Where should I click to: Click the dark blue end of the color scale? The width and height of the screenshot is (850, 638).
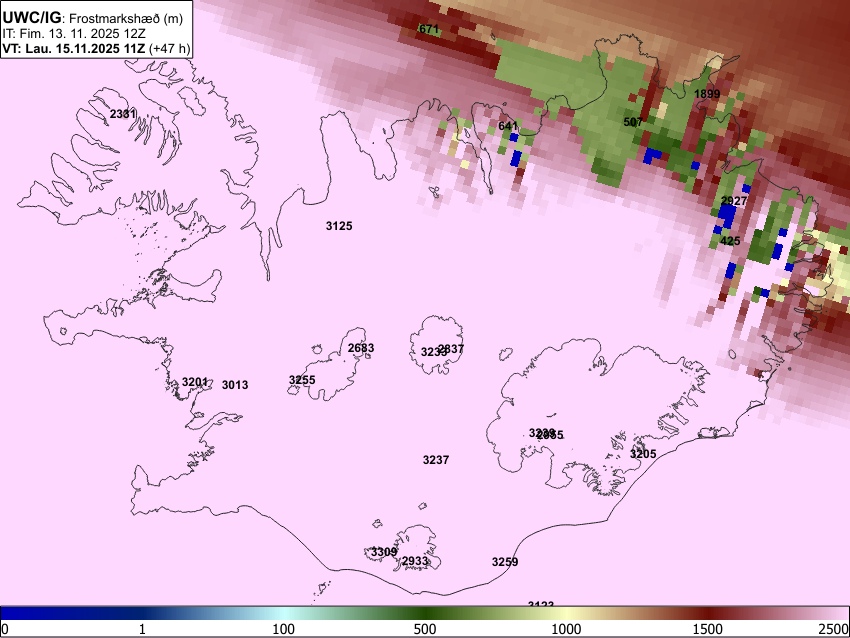(x=11, y=613)
